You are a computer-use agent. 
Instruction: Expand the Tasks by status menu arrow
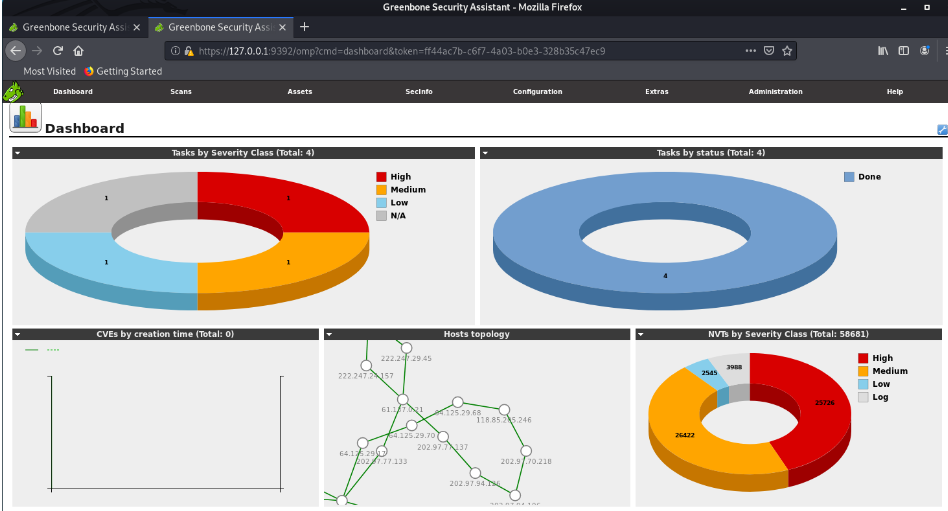485,153
